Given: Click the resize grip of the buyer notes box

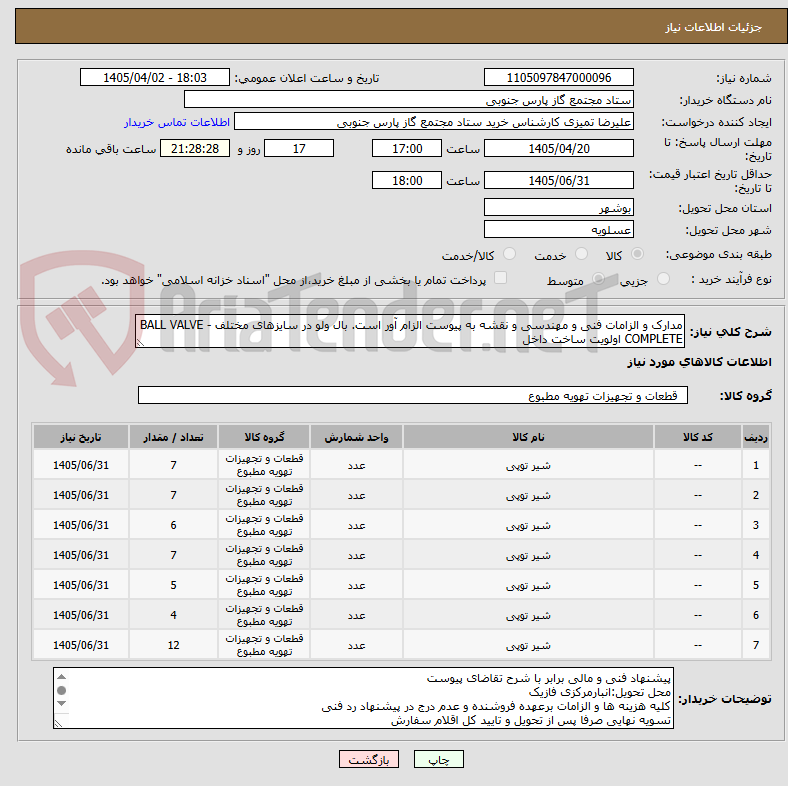Looking at the screenshot, I should point(58,724).
